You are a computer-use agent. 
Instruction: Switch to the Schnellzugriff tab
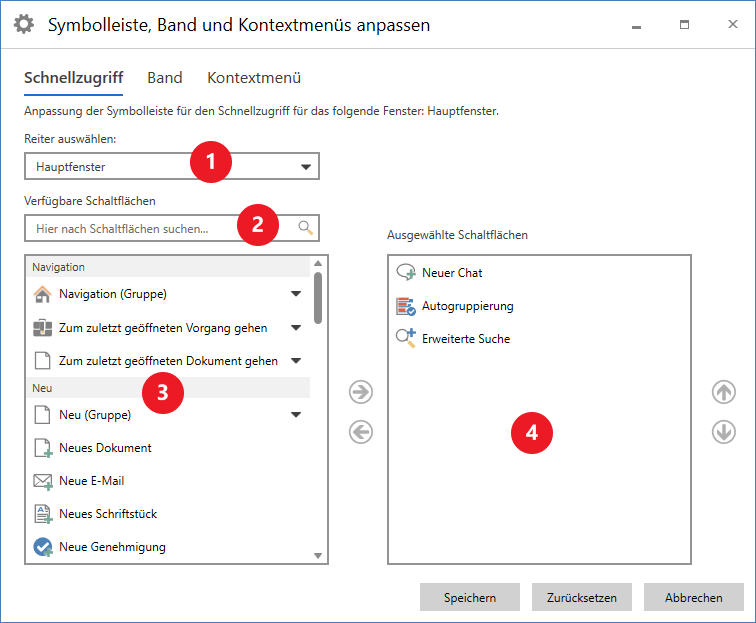[74, 78]
